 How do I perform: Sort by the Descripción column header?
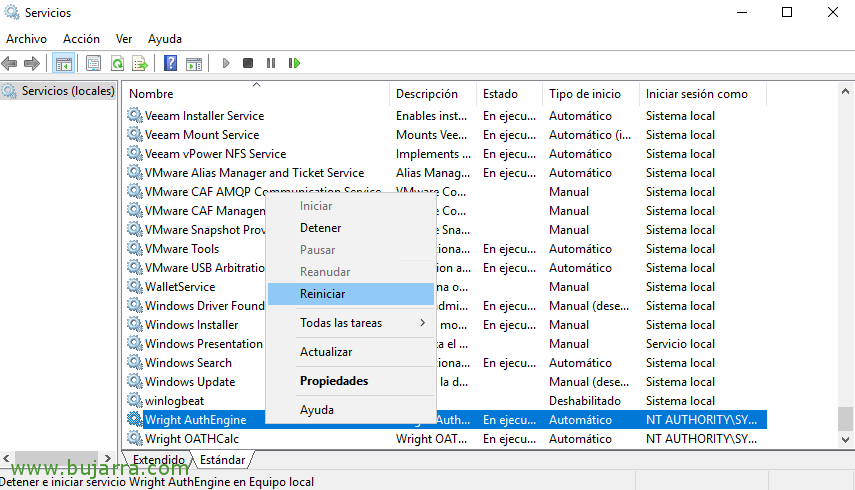[433, 94]
